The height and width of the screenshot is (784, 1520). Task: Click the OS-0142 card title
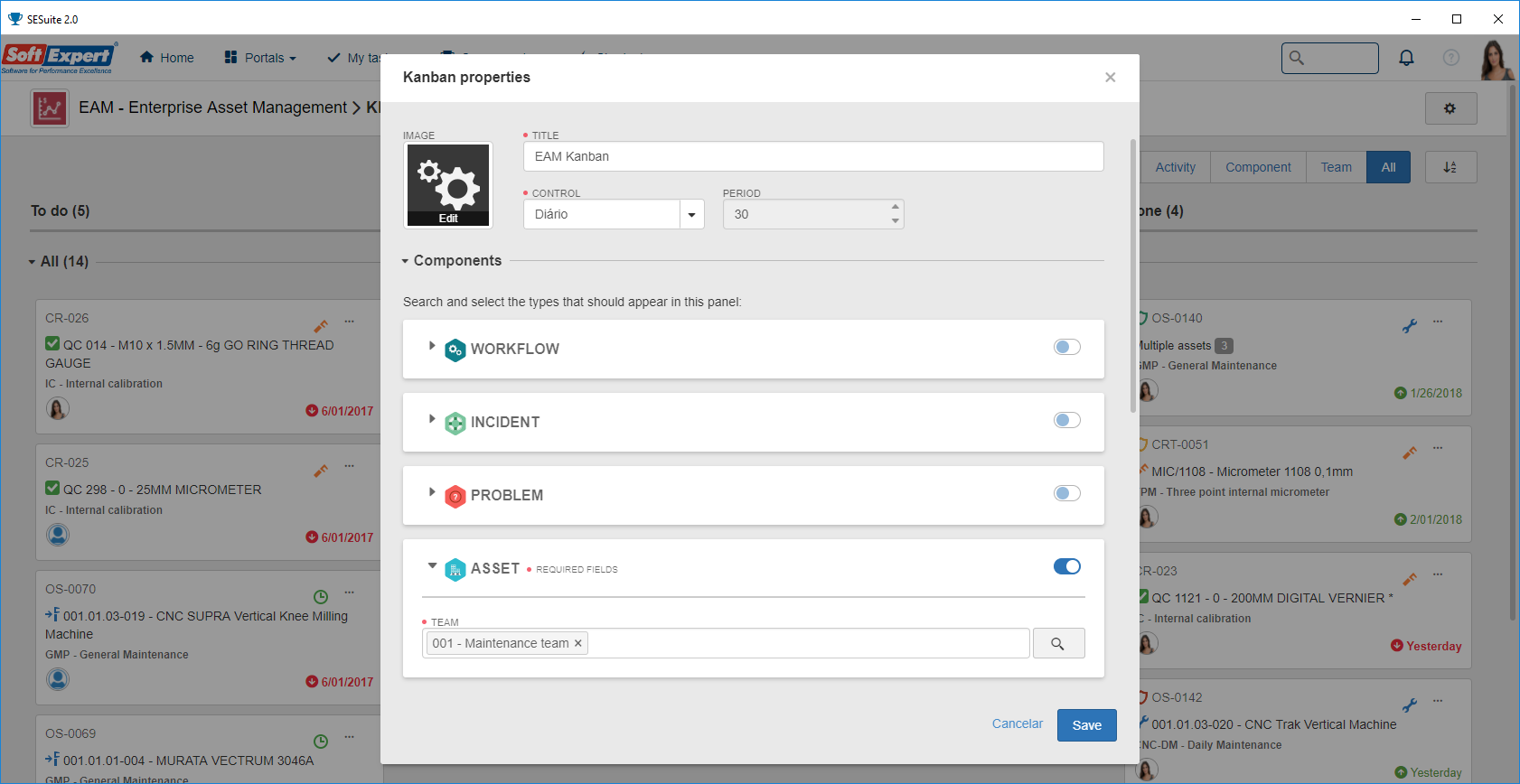pyautogui.click(x=1177, y=697)
